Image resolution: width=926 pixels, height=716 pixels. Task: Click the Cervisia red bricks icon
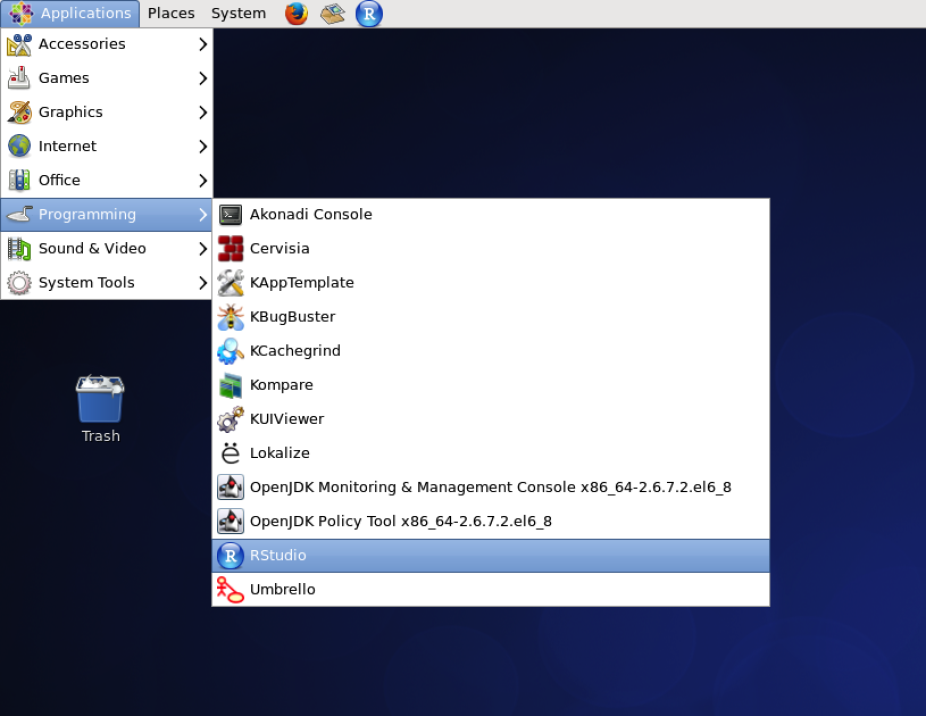pyautogui.click(x=230, y=249)
